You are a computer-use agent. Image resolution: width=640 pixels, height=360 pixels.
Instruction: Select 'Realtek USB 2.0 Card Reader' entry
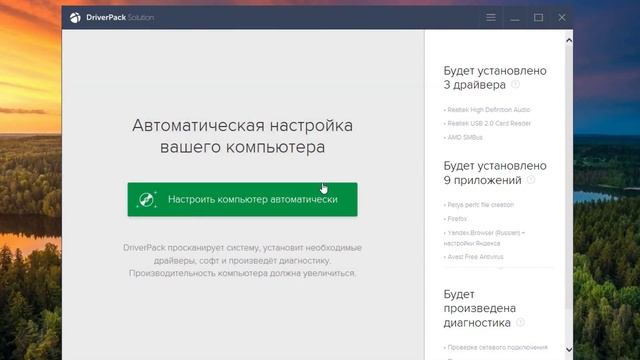point(487,123)
